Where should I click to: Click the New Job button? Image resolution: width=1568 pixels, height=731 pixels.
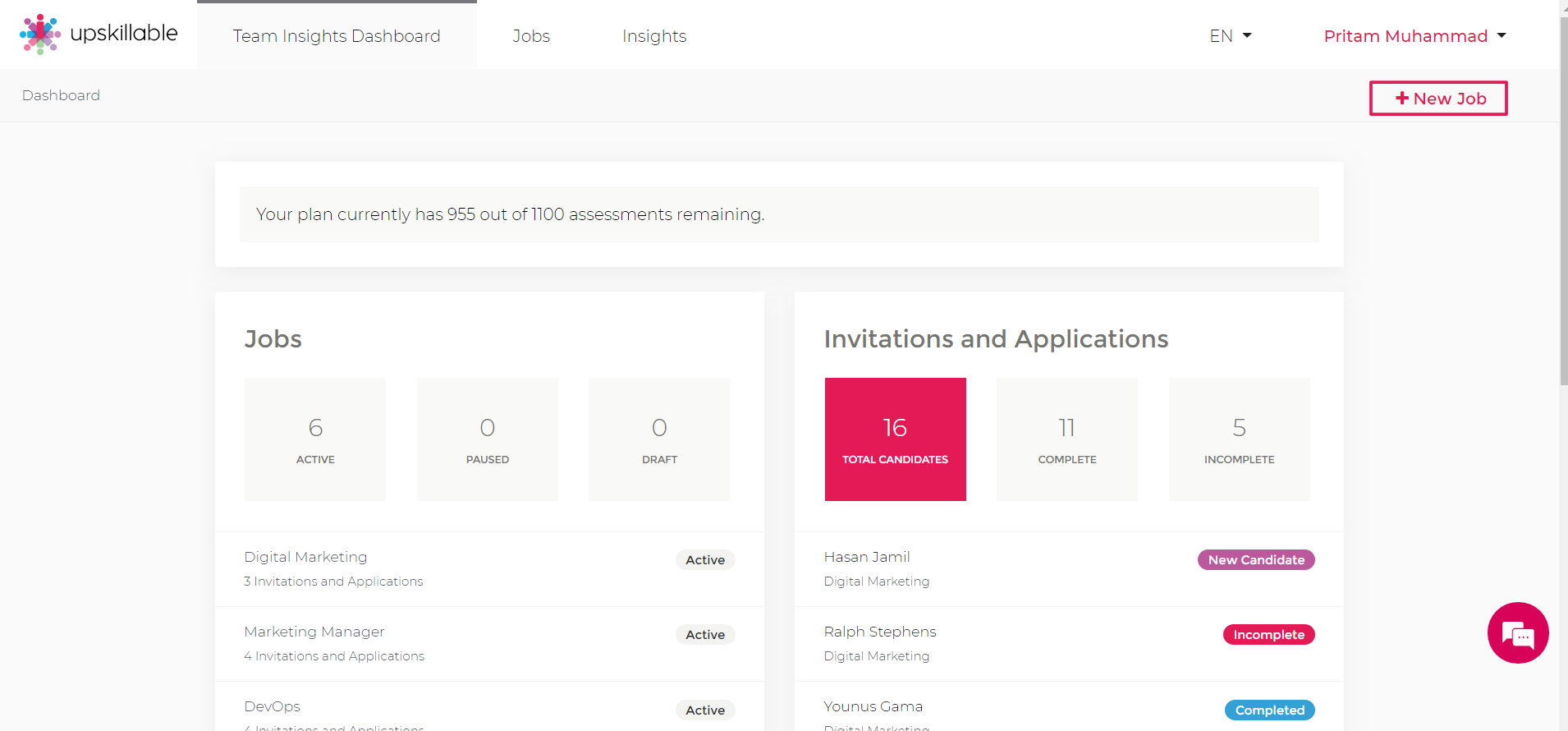click(1438, 99)
